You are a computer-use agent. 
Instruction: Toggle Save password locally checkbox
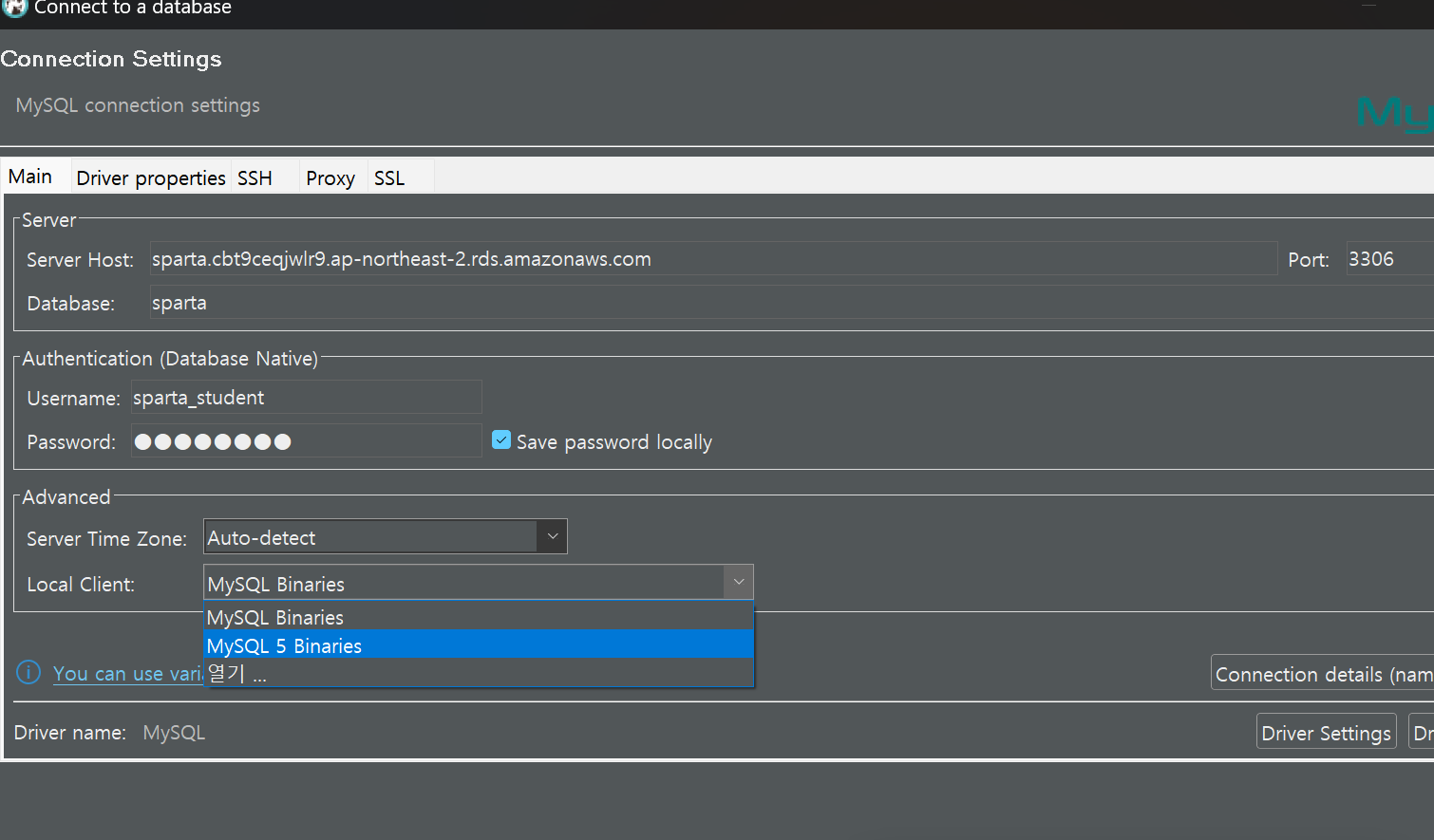coord(501,440)
